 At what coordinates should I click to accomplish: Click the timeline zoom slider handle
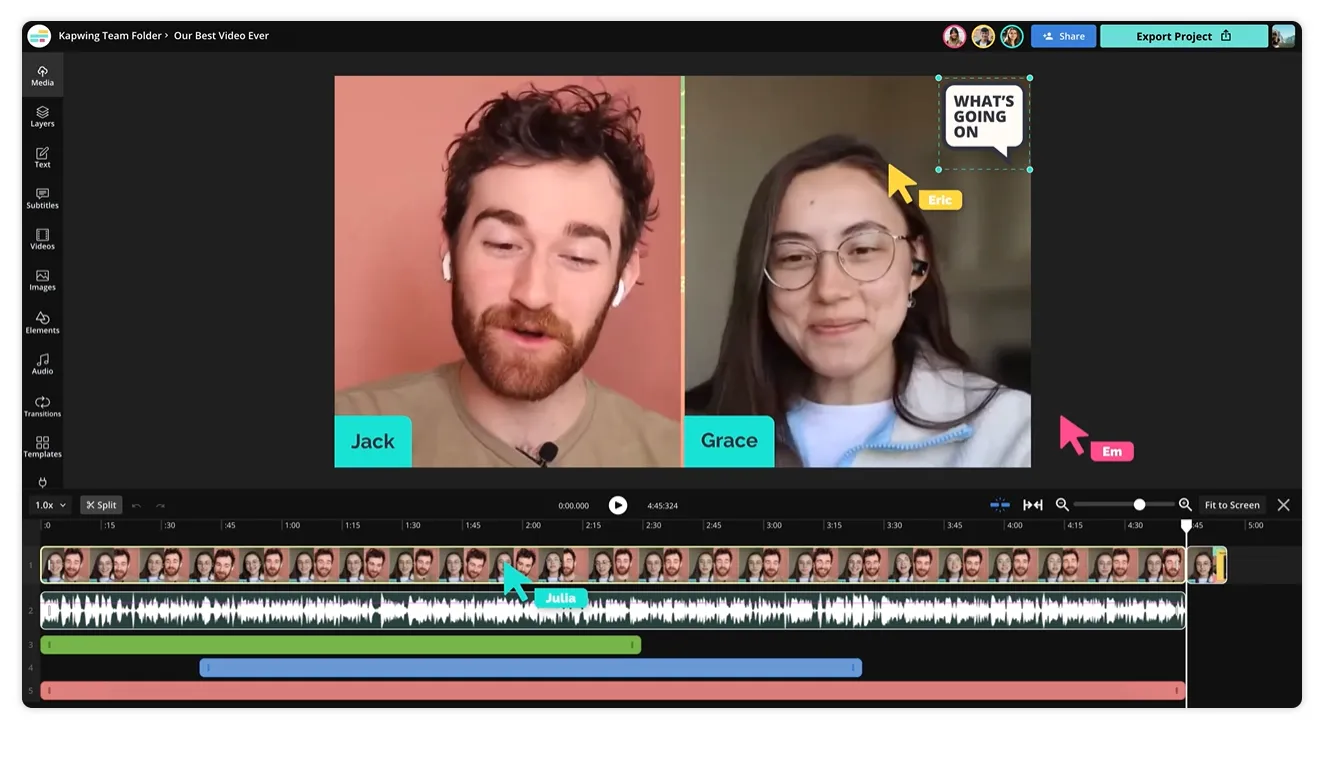click(1139, 505)
